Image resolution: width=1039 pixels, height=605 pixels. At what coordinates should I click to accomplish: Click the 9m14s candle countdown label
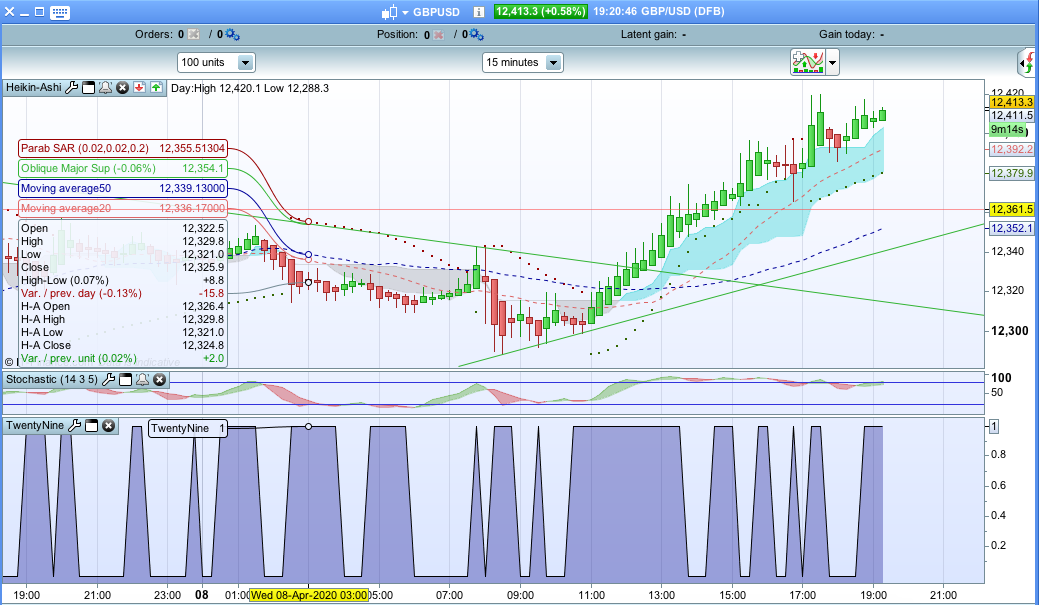click(x=1007, y=129)
